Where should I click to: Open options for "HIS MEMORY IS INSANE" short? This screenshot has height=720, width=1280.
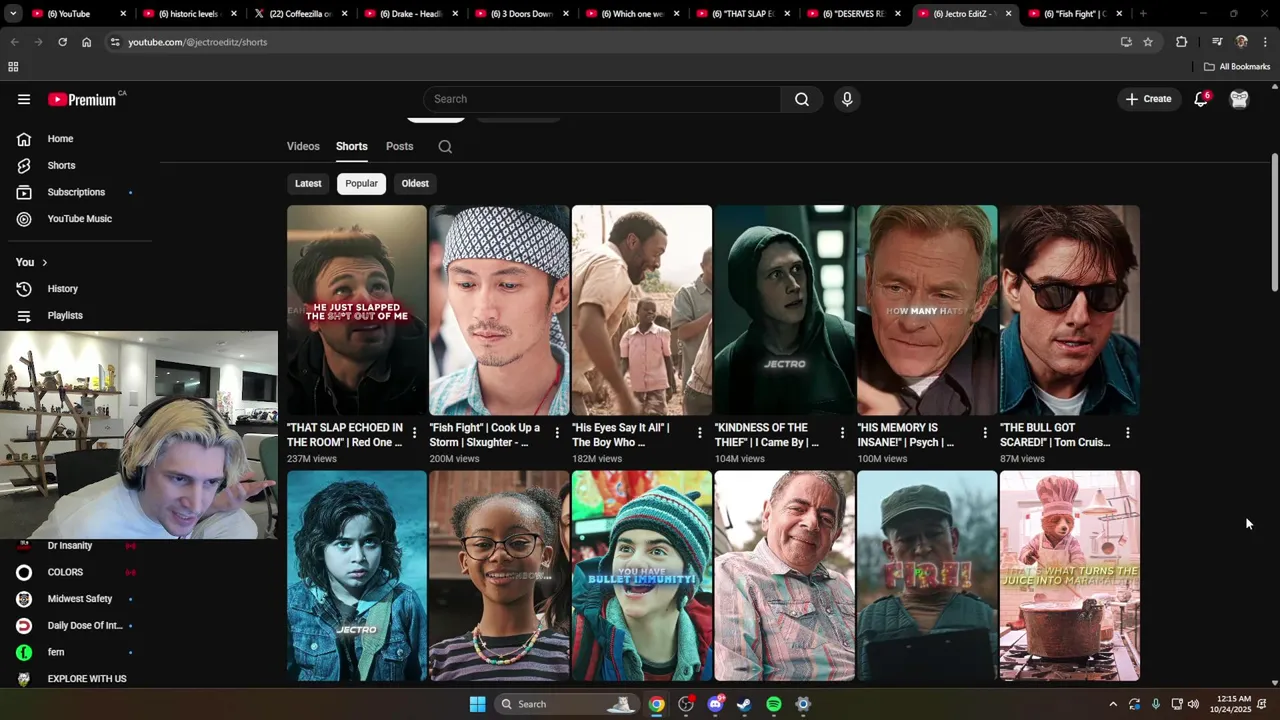click(985, 433)
